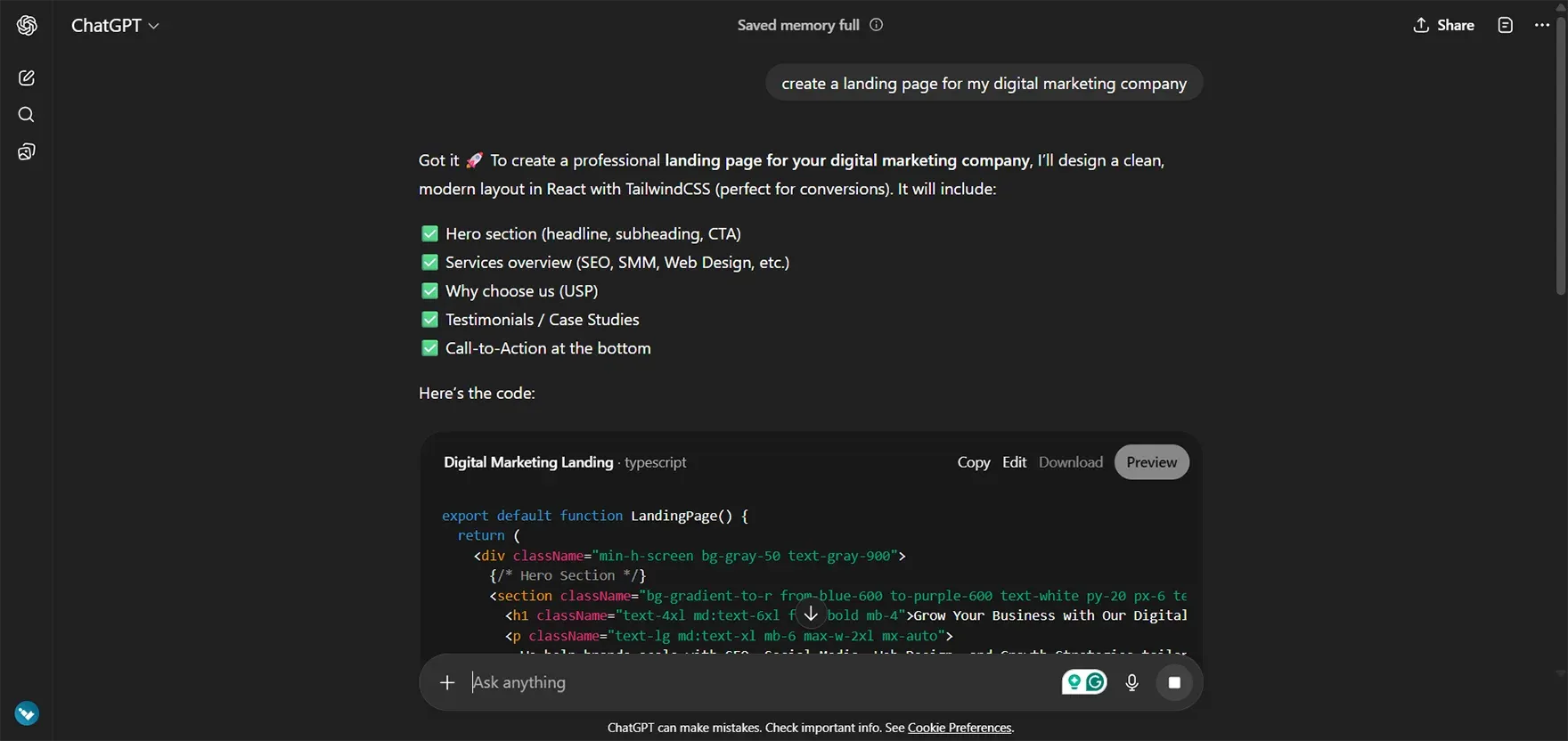Click the ChatGPT logo icon in sidebar
This screenshot has width=1568, height=741.
27,25
